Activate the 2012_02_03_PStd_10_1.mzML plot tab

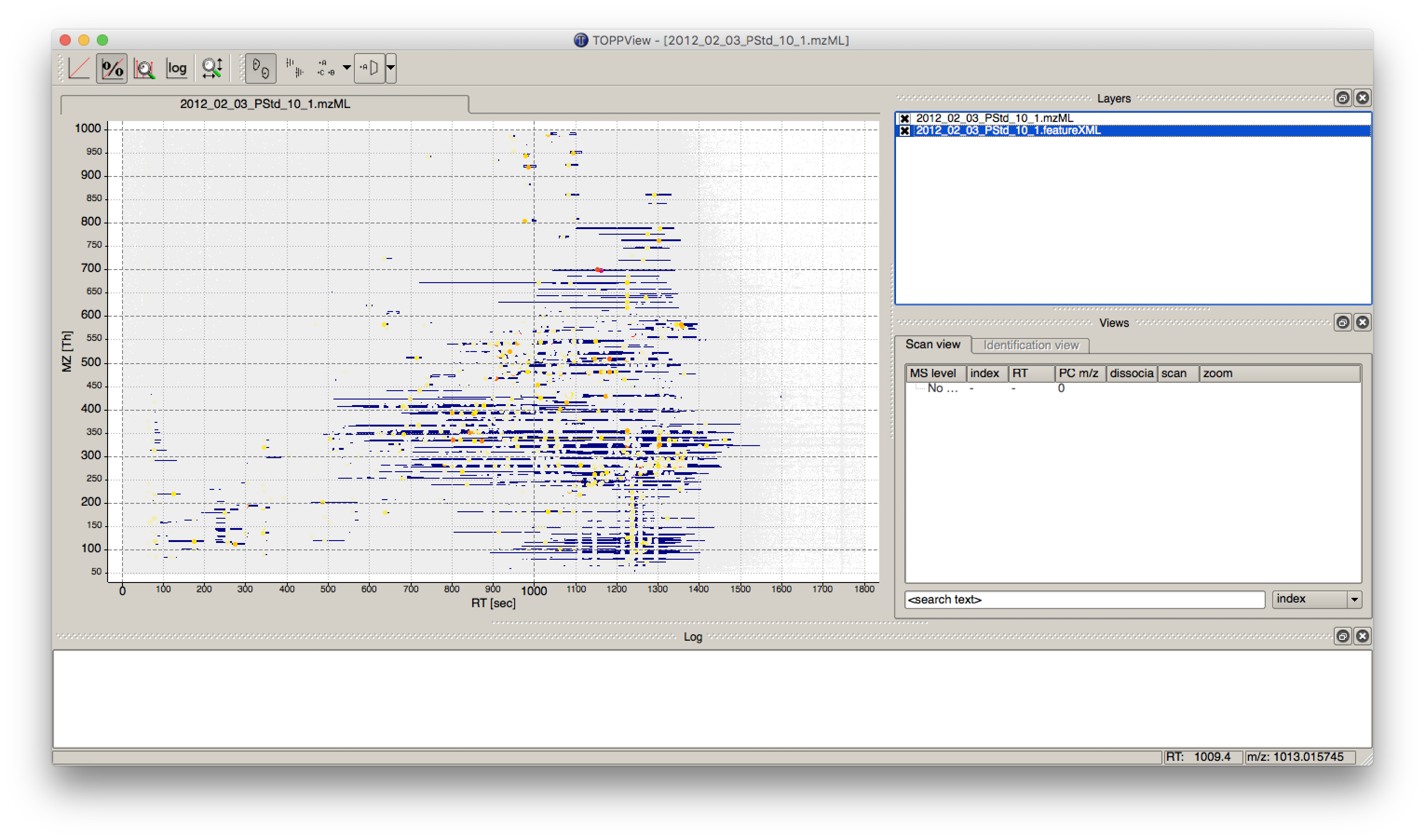pyautogui.click(x=265, y=104)
